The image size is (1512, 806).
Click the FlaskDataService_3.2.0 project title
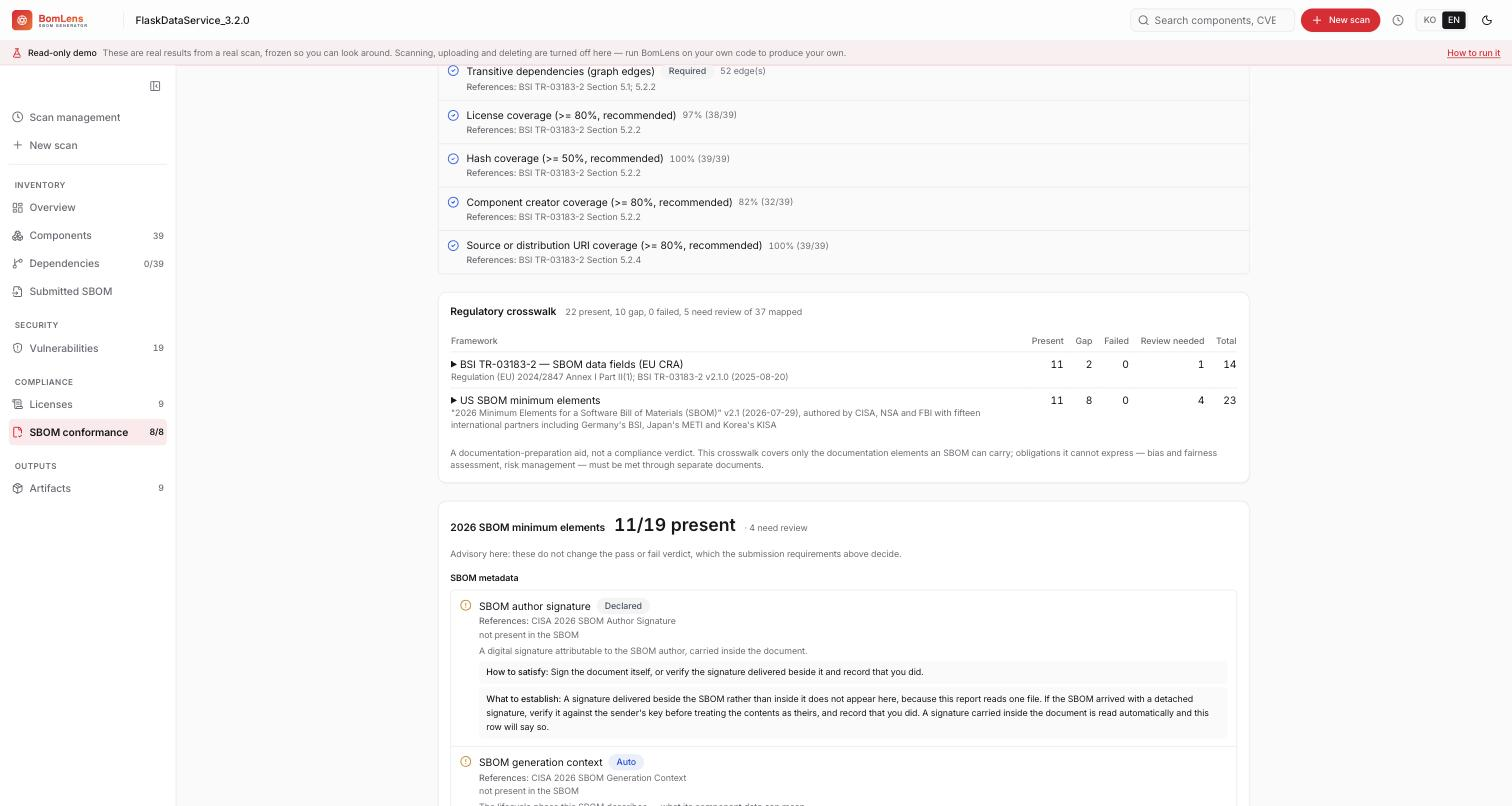coord(192,20)
